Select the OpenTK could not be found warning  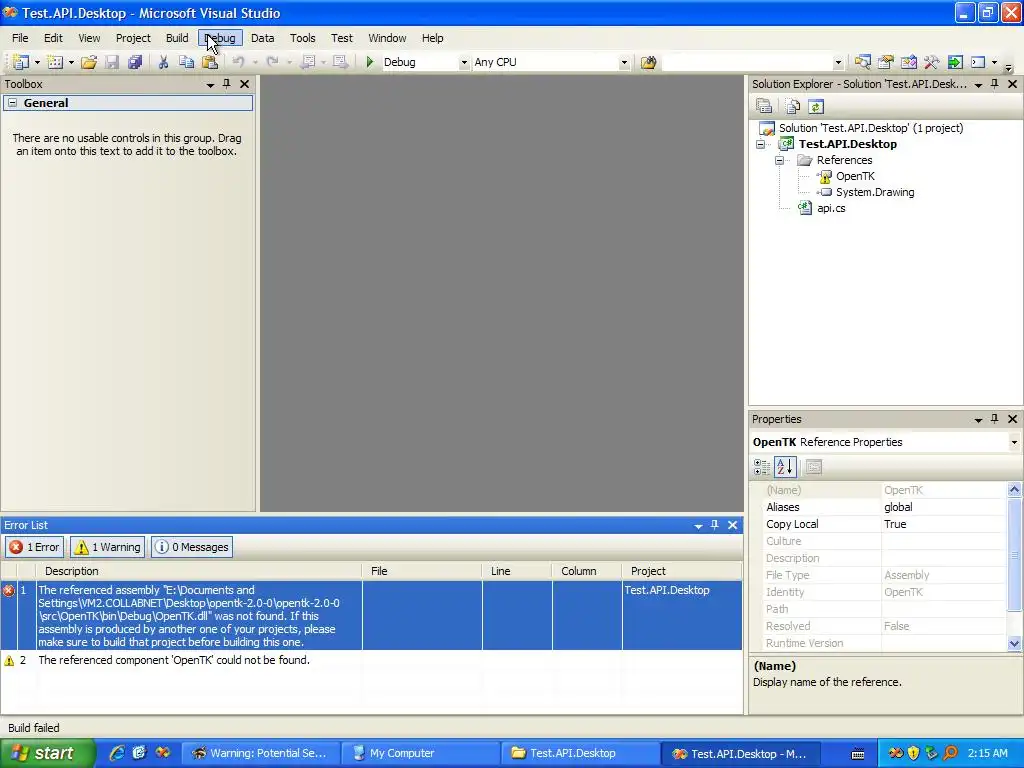(x=371, y=660)
